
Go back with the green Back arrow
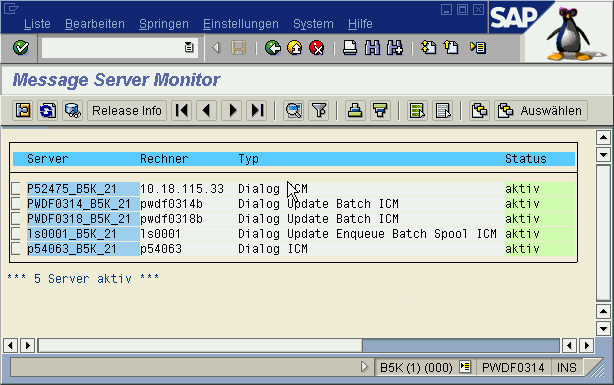(273, 48)
